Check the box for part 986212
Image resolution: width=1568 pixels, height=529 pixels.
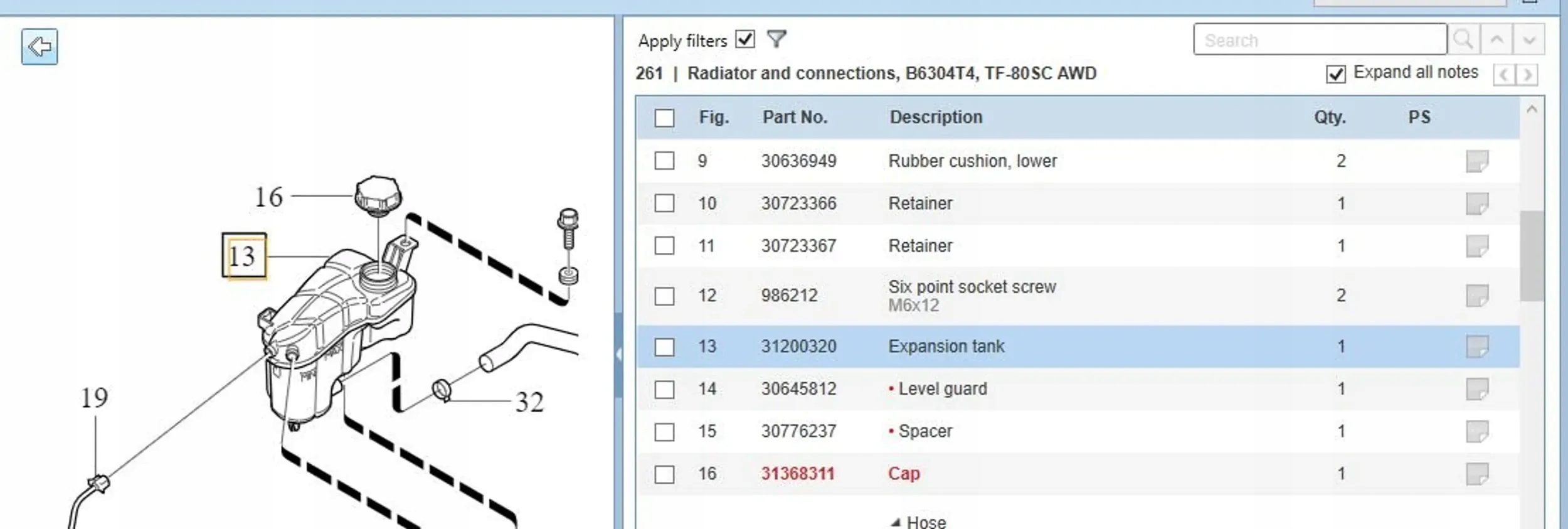pyautogui.click(x=664, y=296)
